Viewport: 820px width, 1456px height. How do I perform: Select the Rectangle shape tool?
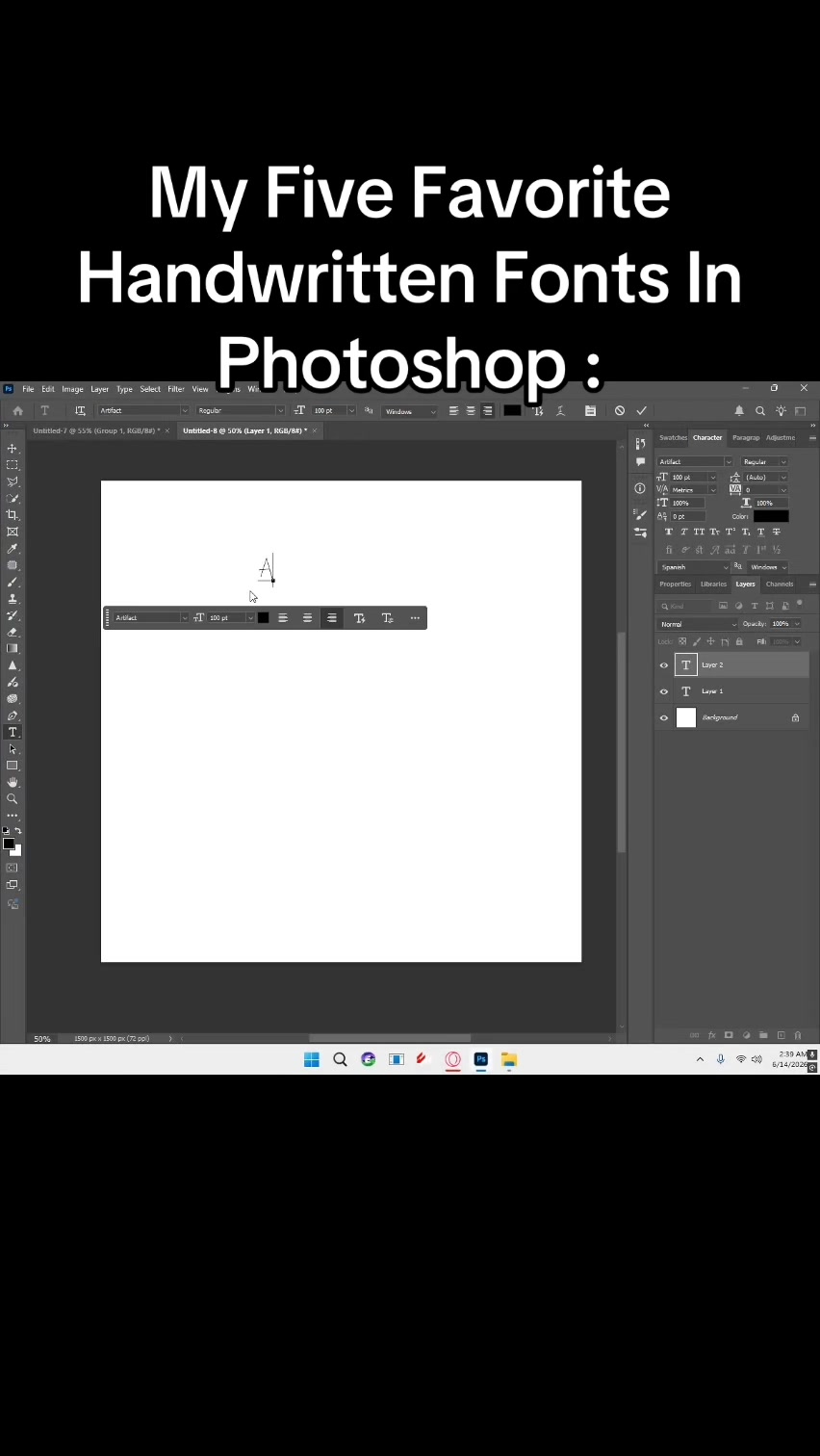13,766
